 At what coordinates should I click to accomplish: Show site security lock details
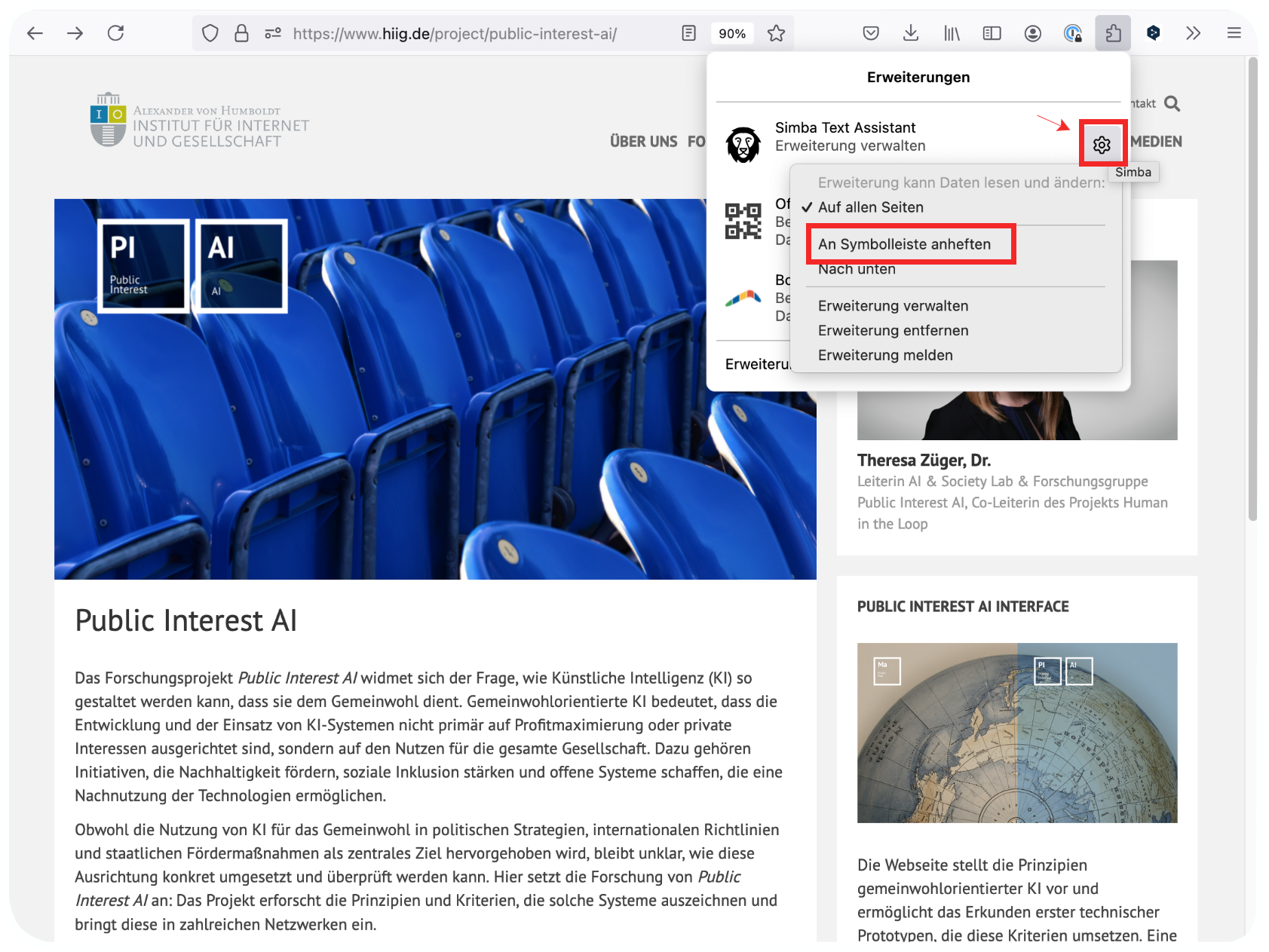[x=241, y=33]
